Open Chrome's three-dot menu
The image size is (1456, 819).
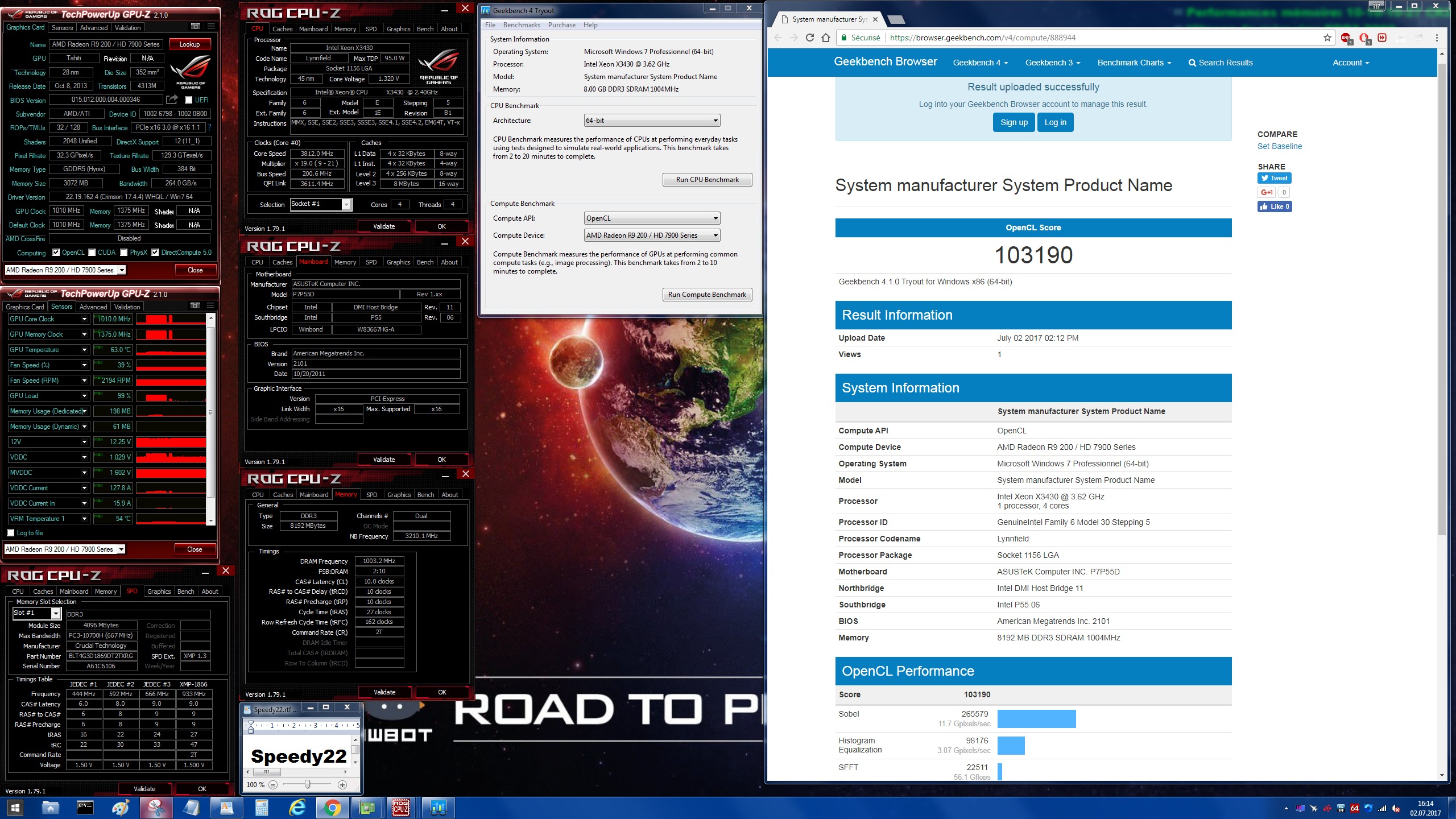pyautogui.click(x=1437, y=38)
